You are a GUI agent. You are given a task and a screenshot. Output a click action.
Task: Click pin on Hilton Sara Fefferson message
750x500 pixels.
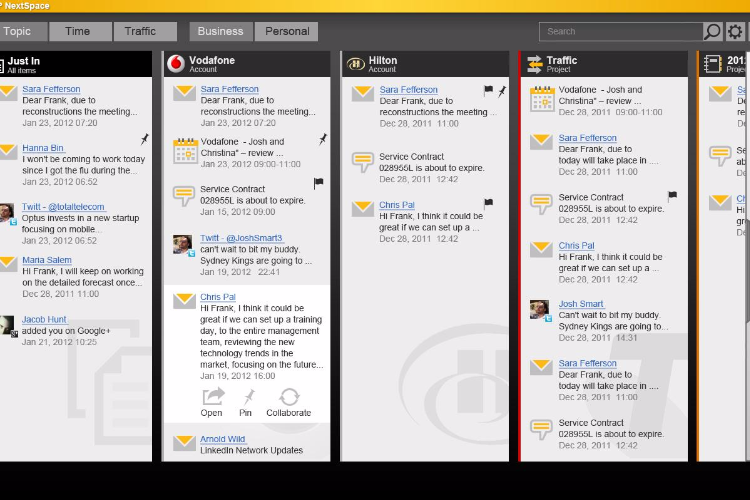coord(502,91)
